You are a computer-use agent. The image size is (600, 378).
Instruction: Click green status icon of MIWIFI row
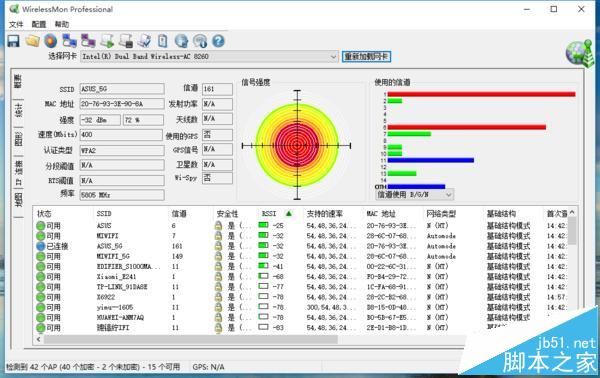[41, 236]
